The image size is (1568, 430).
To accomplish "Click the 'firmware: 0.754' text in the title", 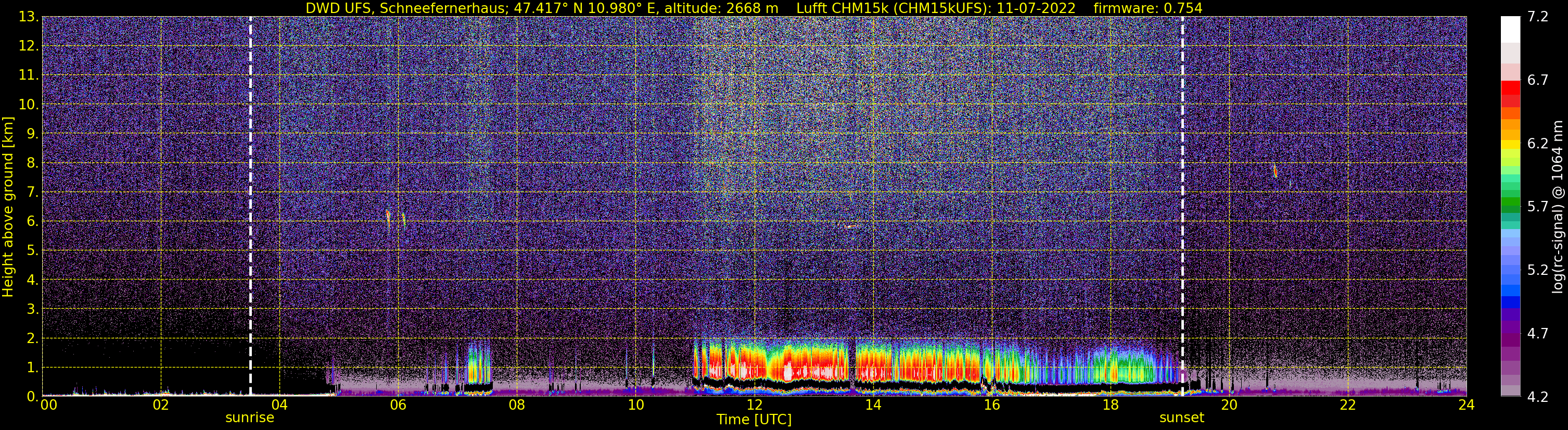I will (x=1148, y=8).
